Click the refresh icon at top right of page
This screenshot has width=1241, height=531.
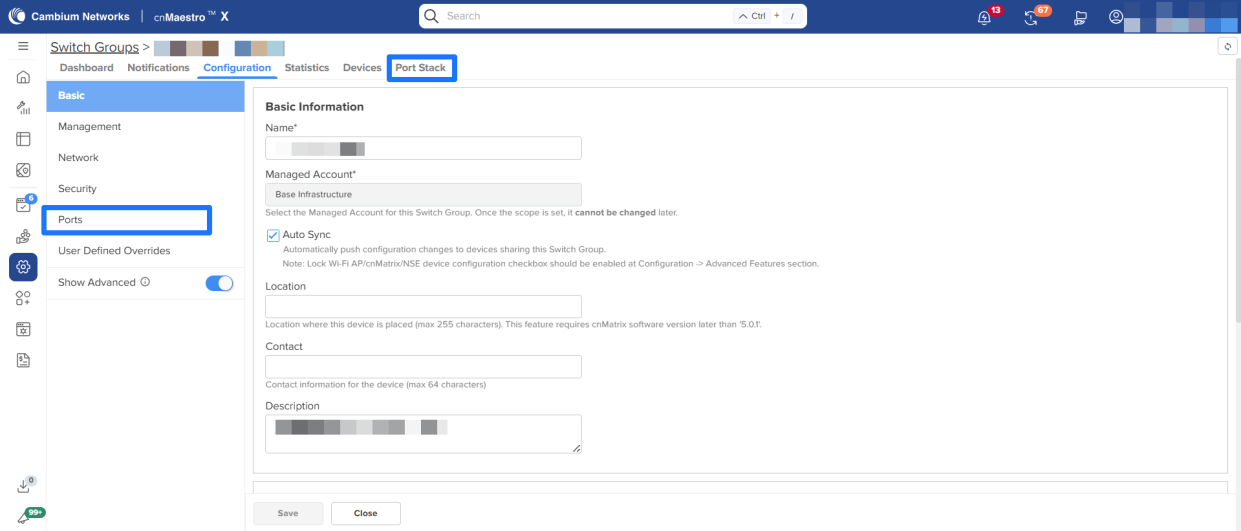tap(1227, 47)
